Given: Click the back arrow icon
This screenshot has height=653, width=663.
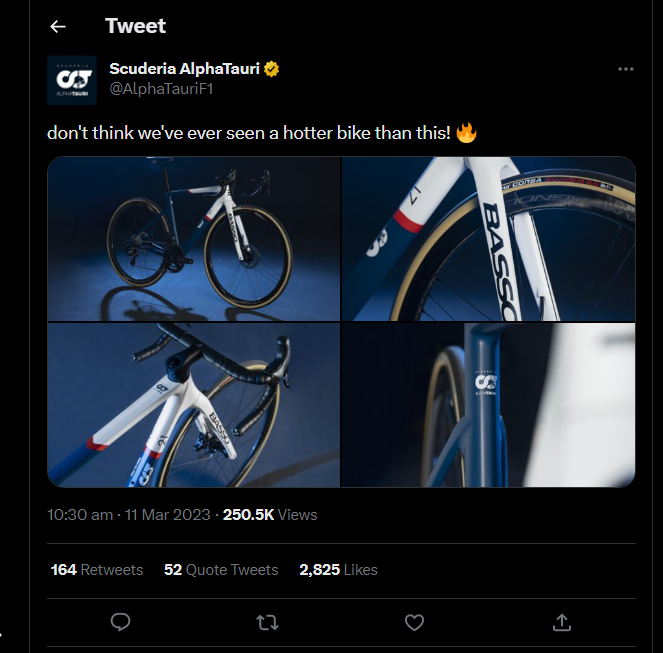Looking at the screenshot, I should click(x=58, y=27).
